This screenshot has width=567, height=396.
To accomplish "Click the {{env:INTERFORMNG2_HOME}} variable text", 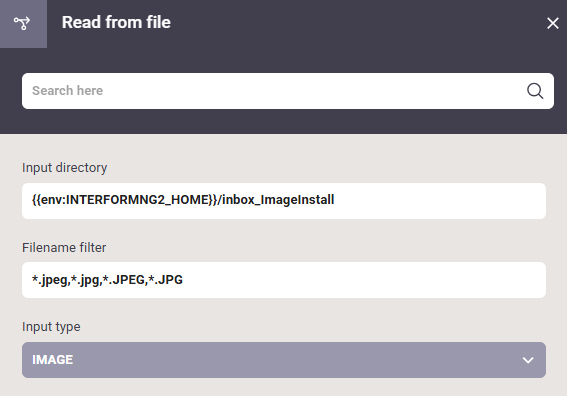I will (124, 200).
